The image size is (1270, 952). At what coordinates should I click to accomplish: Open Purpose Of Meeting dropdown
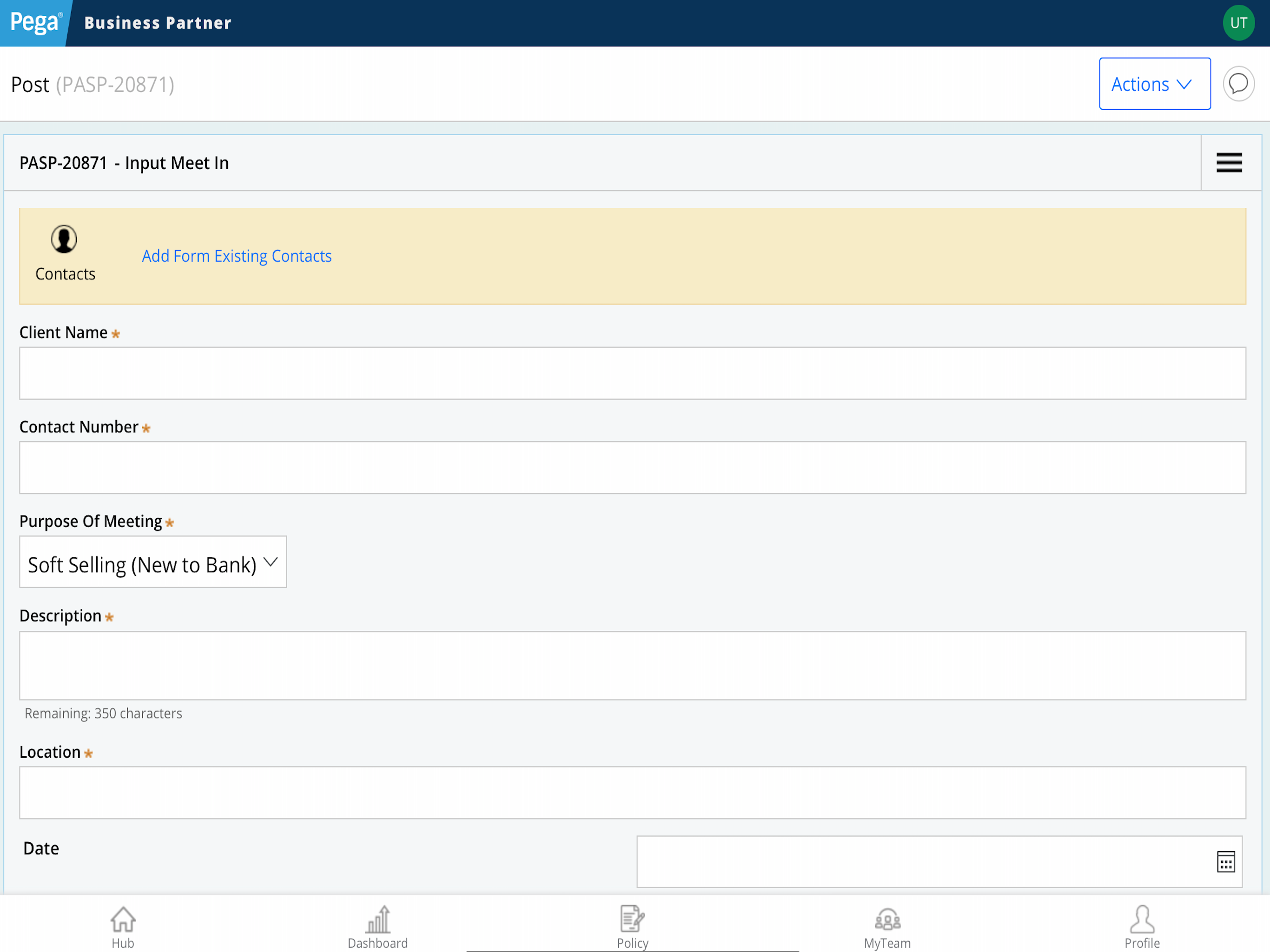click(x=153, y=562)
